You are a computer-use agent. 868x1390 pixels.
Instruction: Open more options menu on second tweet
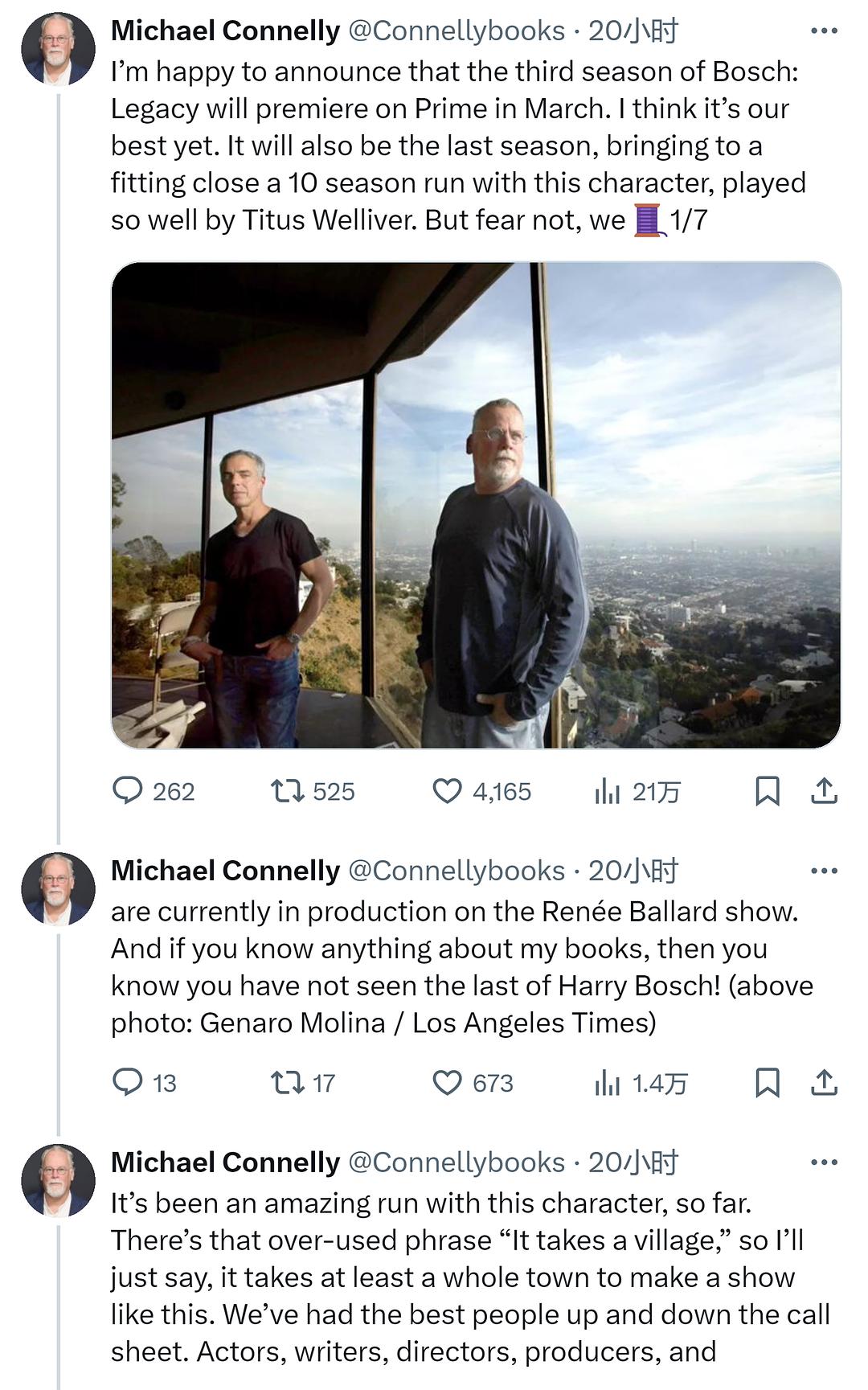tap(824, 871)
